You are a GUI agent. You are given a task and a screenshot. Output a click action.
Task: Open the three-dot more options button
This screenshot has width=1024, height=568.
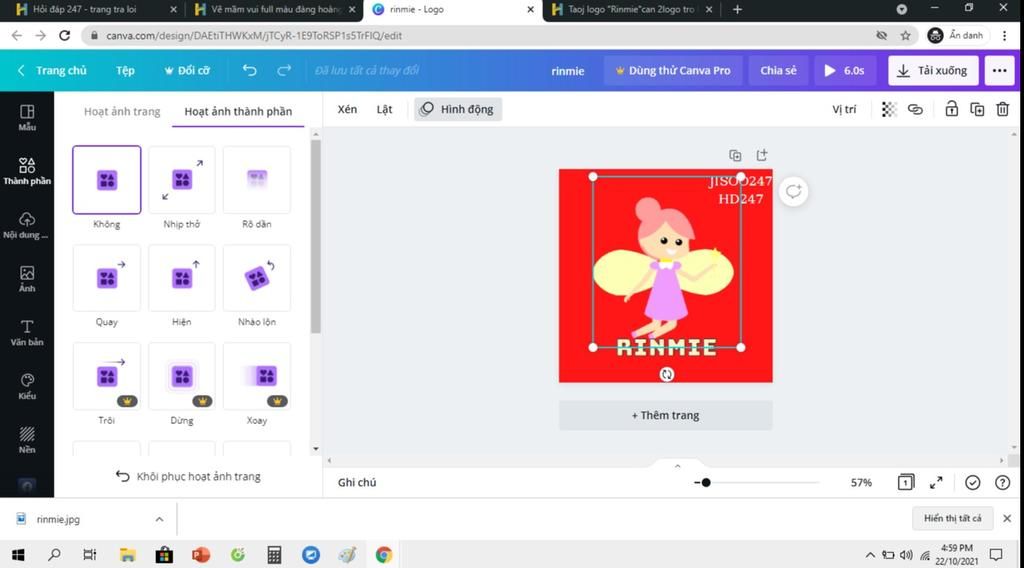(x=999, y=70)
